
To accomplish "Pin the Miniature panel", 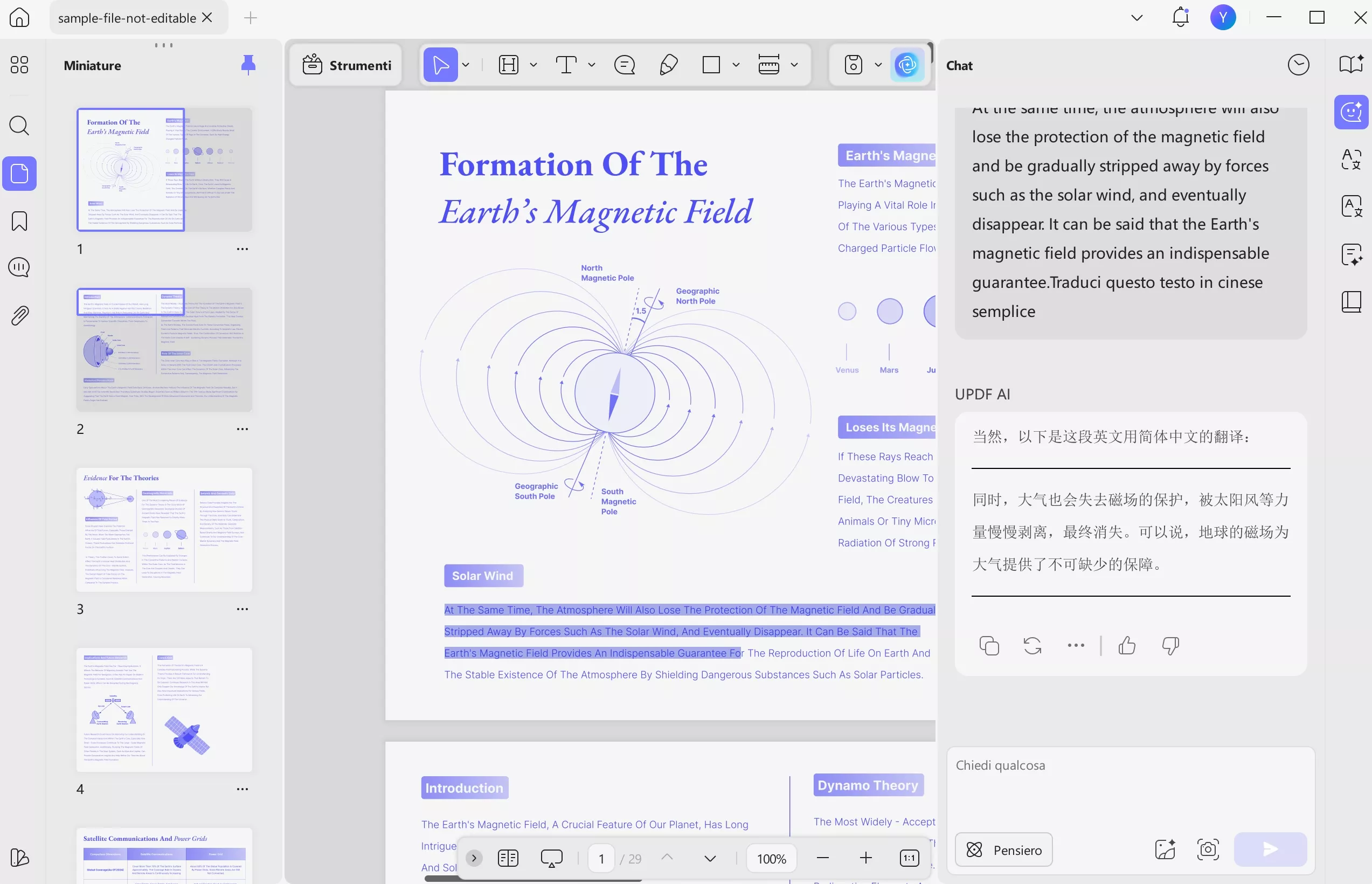I will [x=248, y=65].
